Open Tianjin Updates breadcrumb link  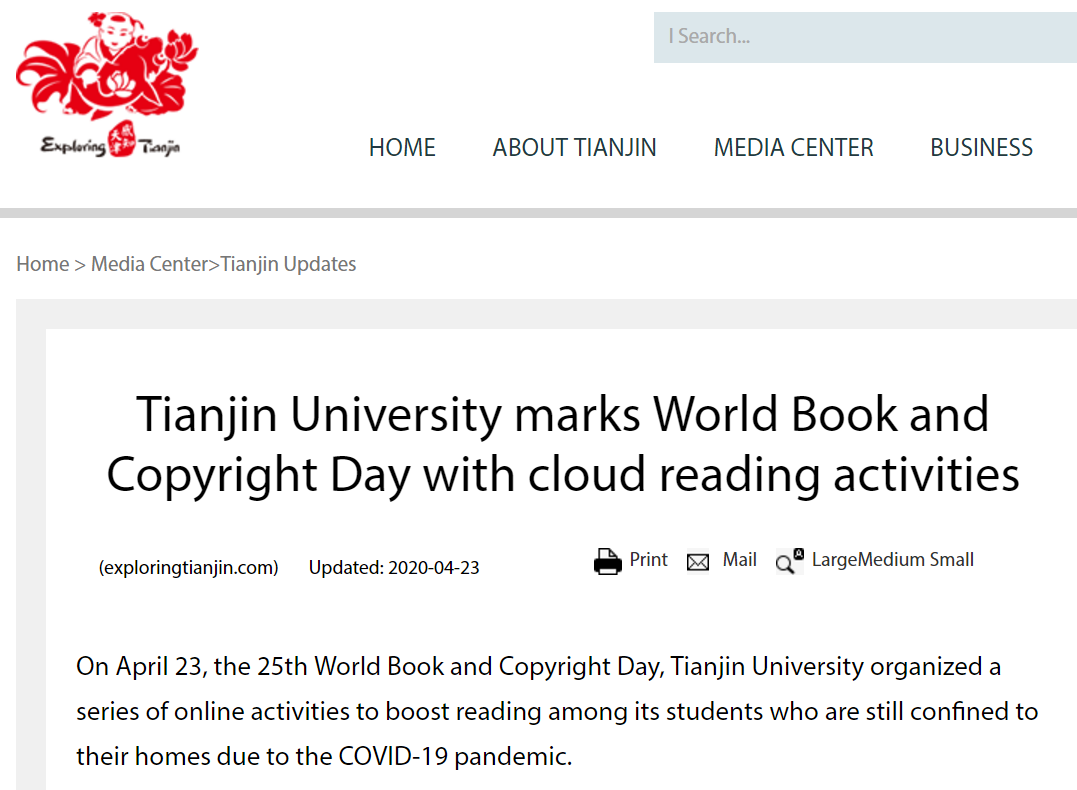[288, 264]
